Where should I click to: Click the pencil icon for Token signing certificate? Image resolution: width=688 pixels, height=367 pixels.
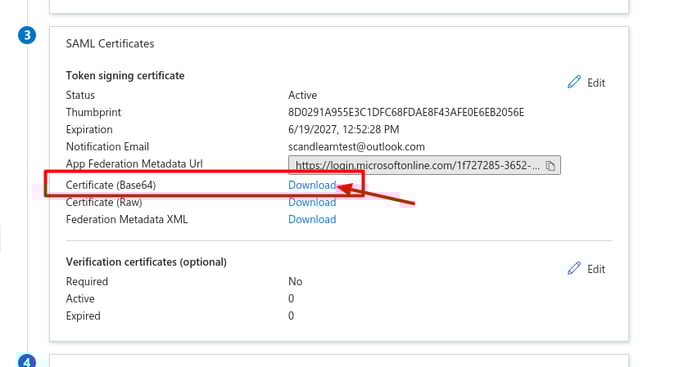574,82
